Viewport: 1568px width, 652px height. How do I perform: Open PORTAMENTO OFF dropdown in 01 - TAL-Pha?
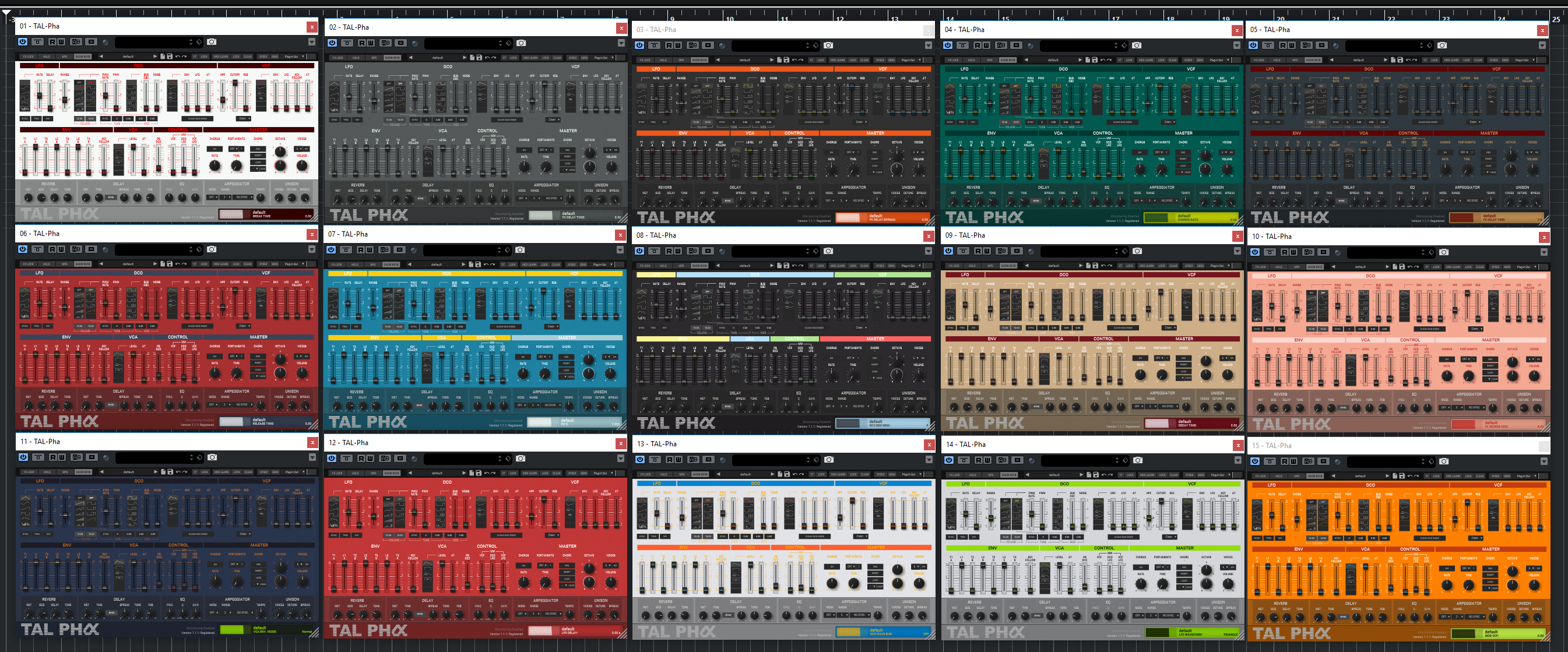coord(233,149)
